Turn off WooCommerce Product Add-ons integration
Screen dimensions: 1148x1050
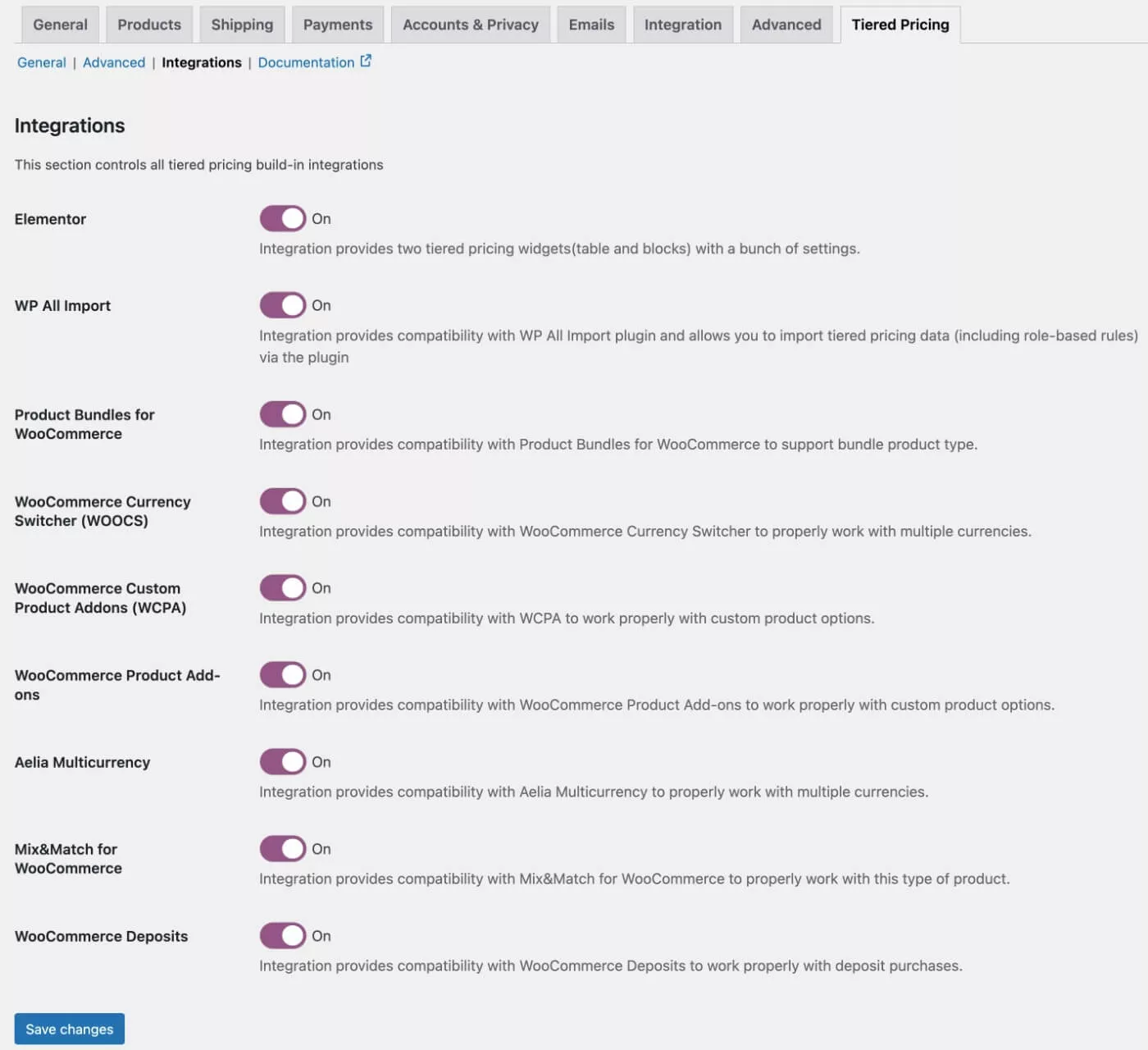coord(283,675)
